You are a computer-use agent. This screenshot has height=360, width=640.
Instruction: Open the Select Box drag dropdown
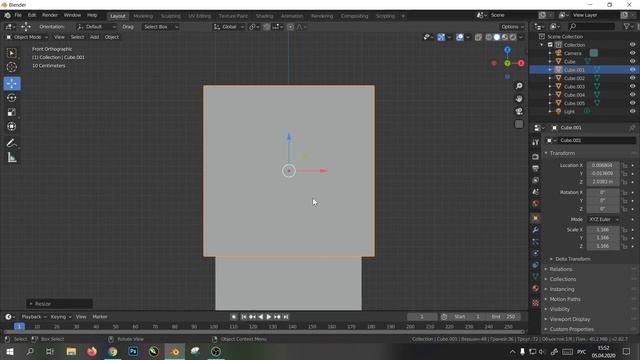coord(160,27)
